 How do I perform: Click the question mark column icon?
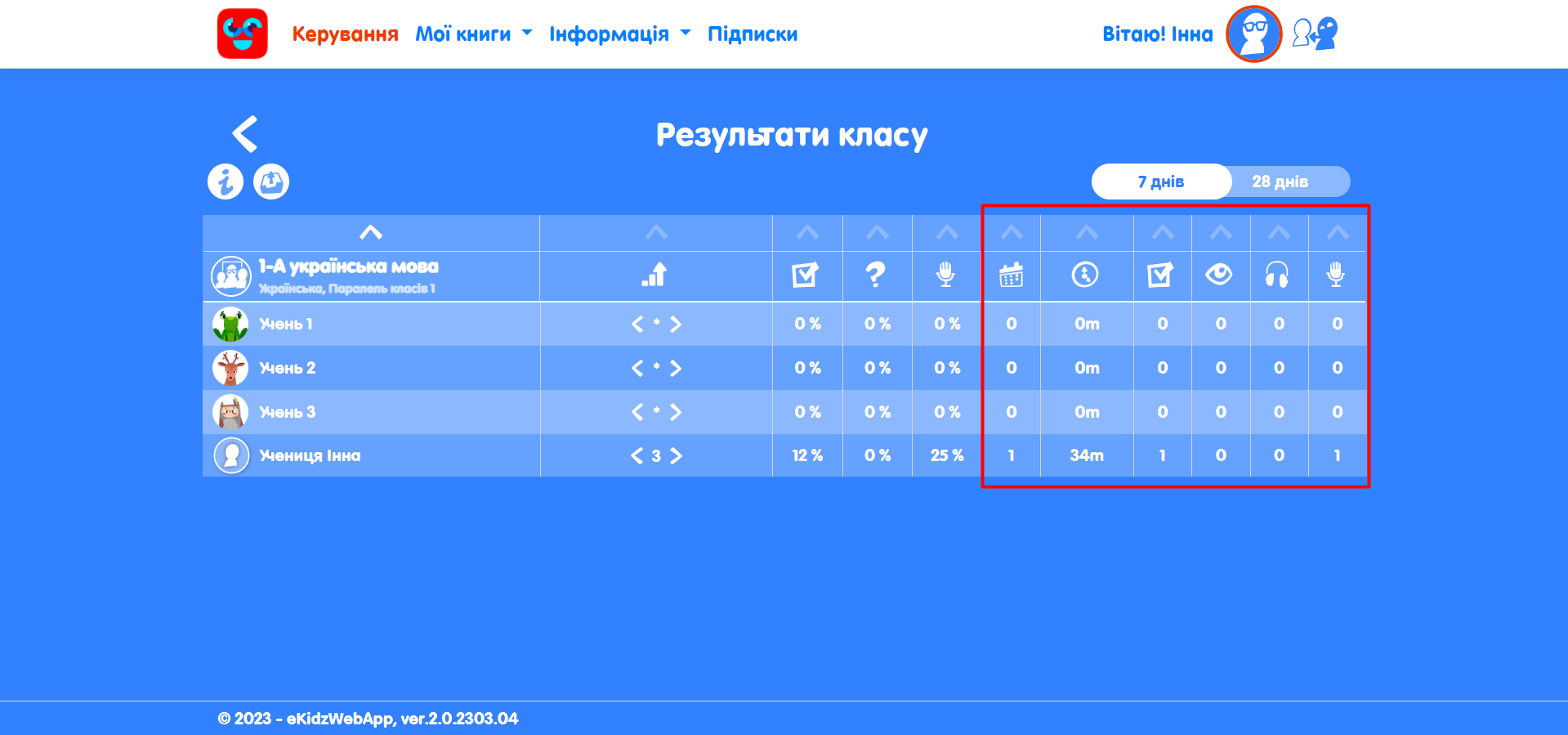point(876,275)
